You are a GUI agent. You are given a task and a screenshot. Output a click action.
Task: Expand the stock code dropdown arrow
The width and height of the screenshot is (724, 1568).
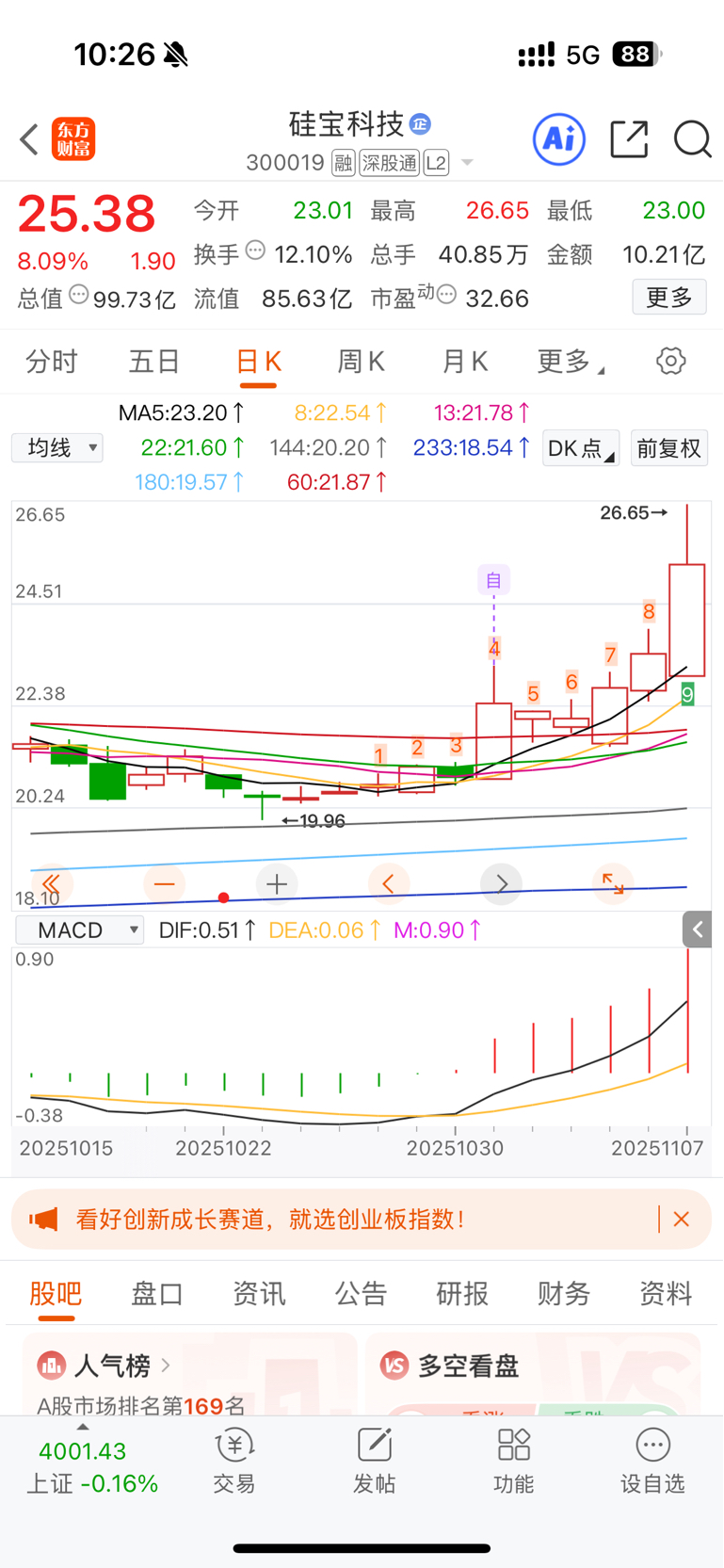click(467, 163)
